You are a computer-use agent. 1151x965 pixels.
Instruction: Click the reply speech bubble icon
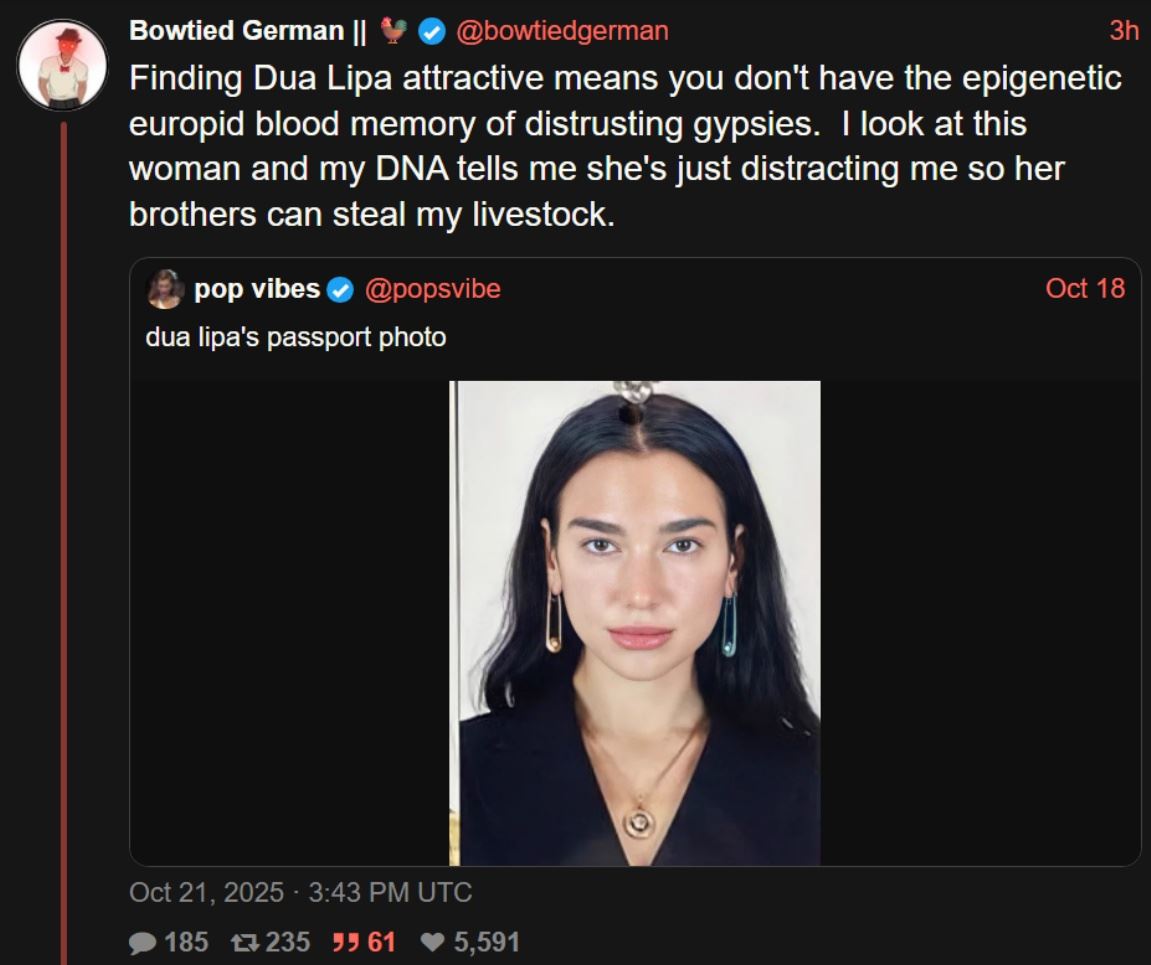point(141,941)
